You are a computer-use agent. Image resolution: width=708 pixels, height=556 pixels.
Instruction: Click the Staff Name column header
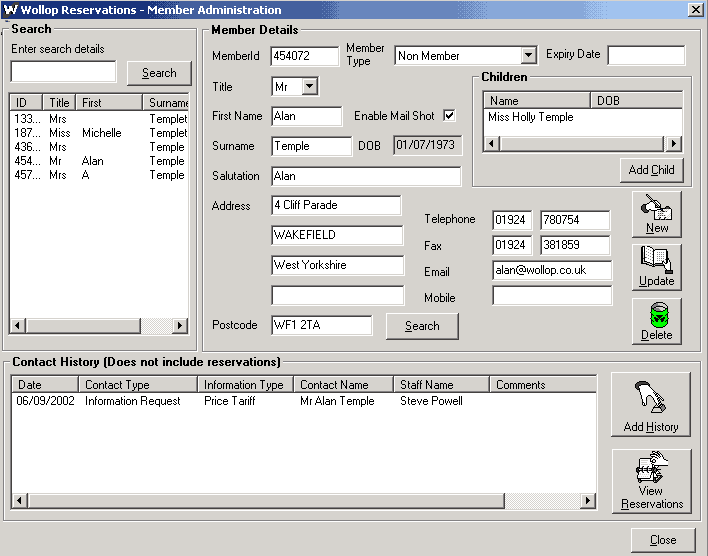coord(442,384)
